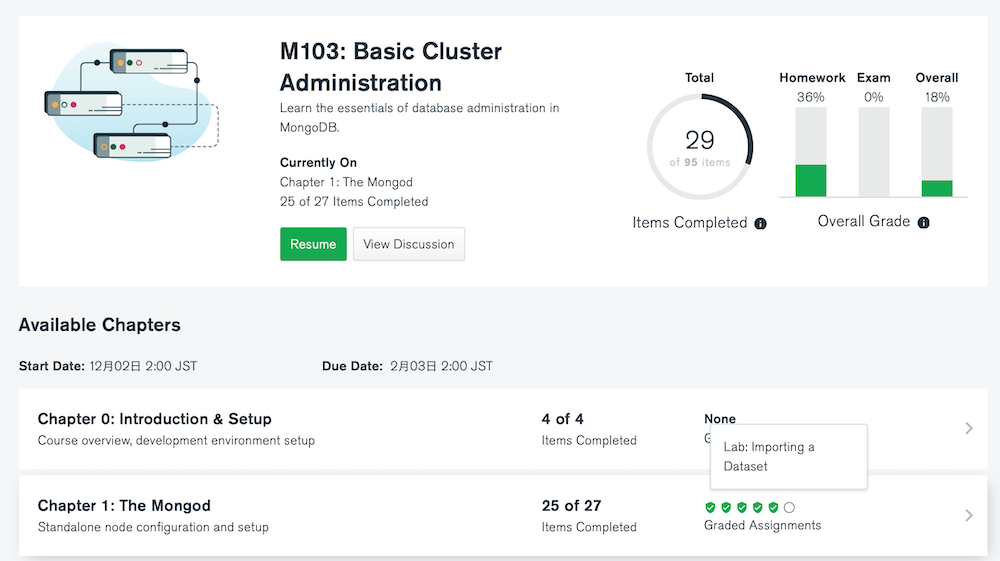Open Chapter 1: The Mongod
Image resolution: width=1000 pixels, height=561 pixels.
(124, 506)
